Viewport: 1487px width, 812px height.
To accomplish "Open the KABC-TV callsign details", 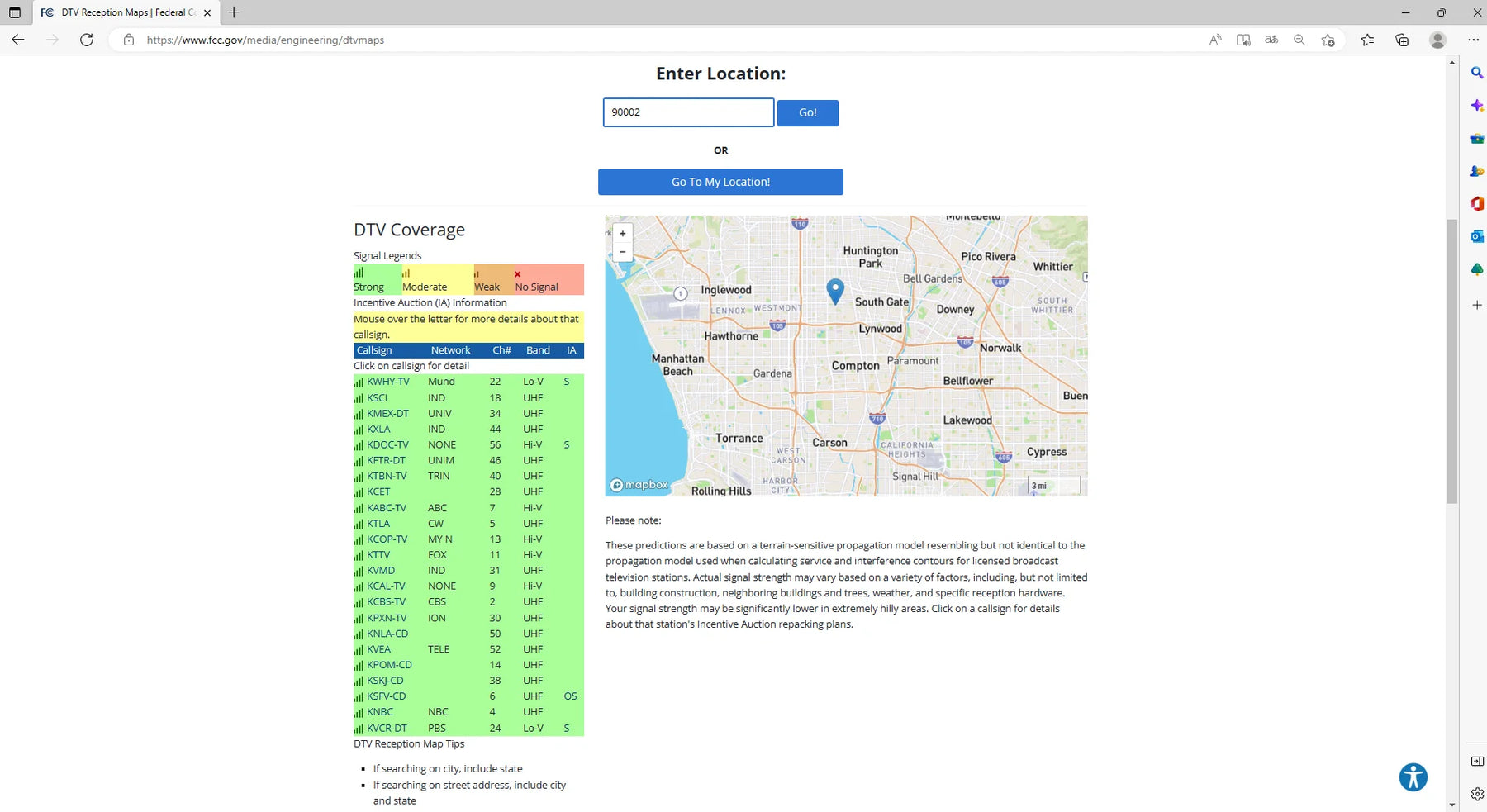I will pos(387,508).
